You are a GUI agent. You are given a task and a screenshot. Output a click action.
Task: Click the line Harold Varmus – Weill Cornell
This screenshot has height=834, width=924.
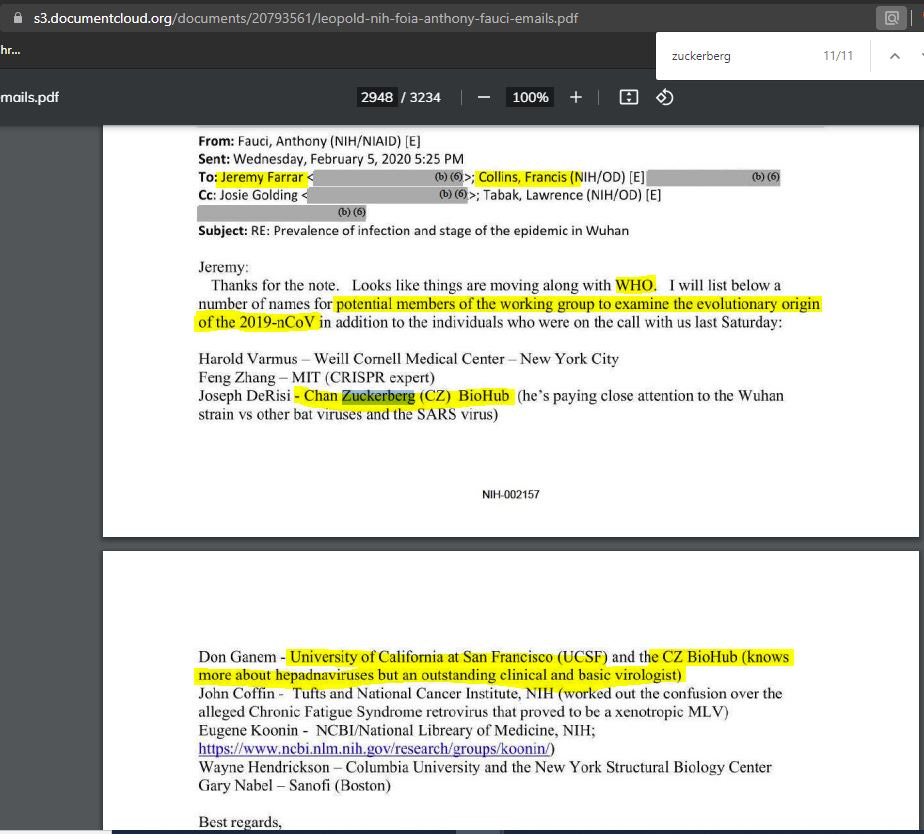408,359
